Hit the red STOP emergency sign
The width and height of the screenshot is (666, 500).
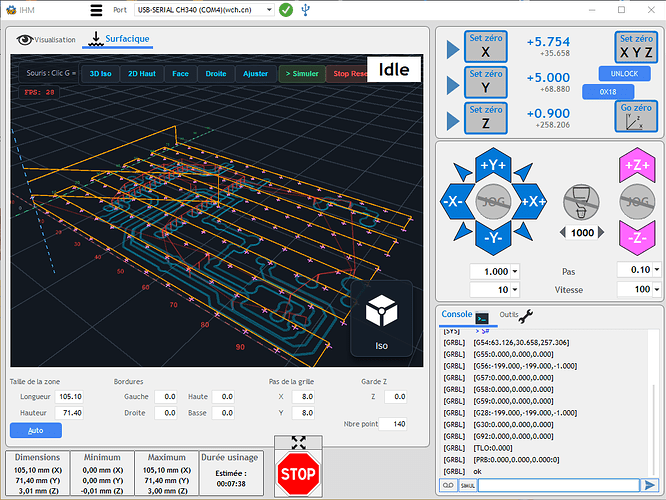pyautogui.click(x=298, y=474)
